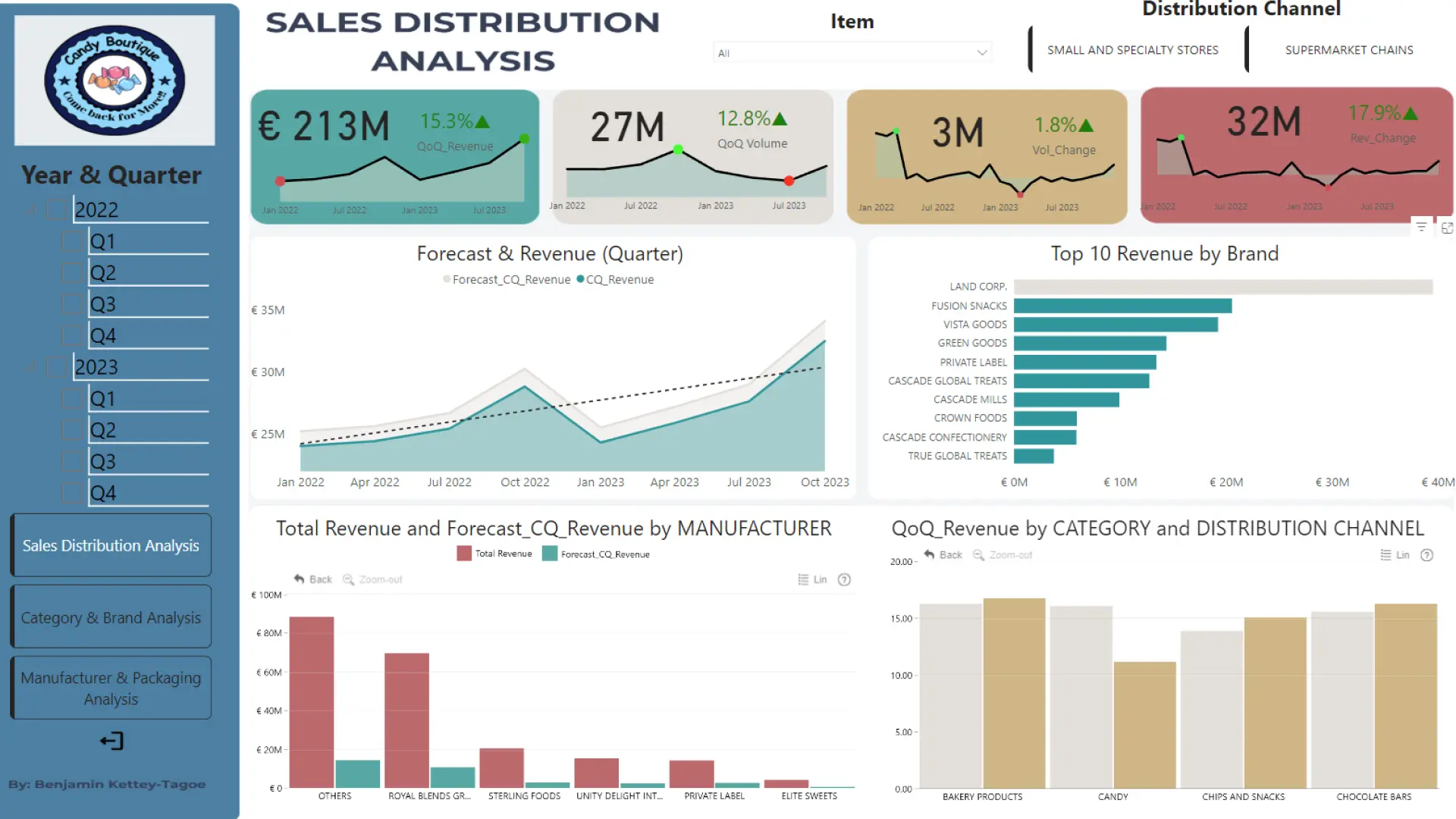Viewport: 1456px width, 819px height.
Task: Click the back arrow icon below navigation buttons
Action: click(111, 741)
